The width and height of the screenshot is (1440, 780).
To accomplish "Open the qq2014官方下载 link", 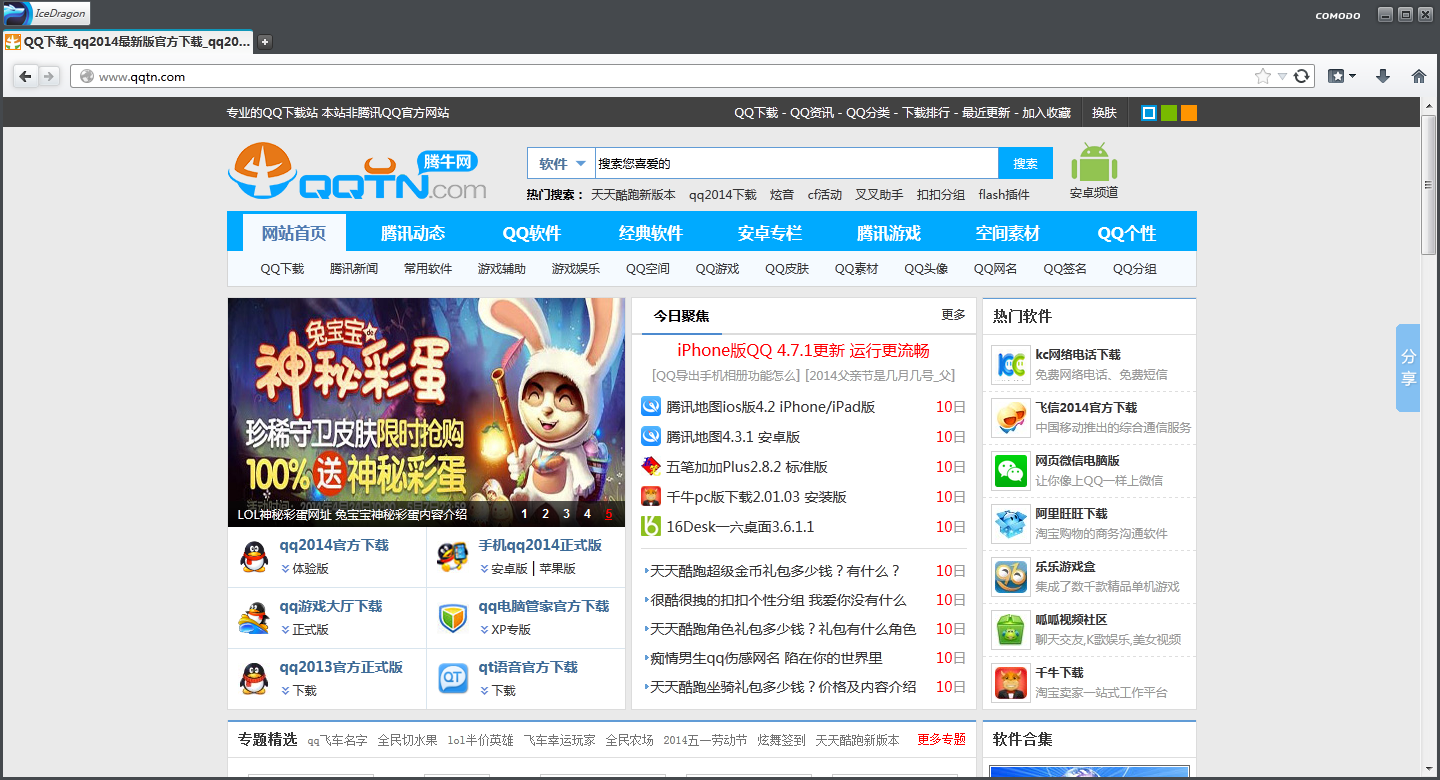I will coord(334,545).
